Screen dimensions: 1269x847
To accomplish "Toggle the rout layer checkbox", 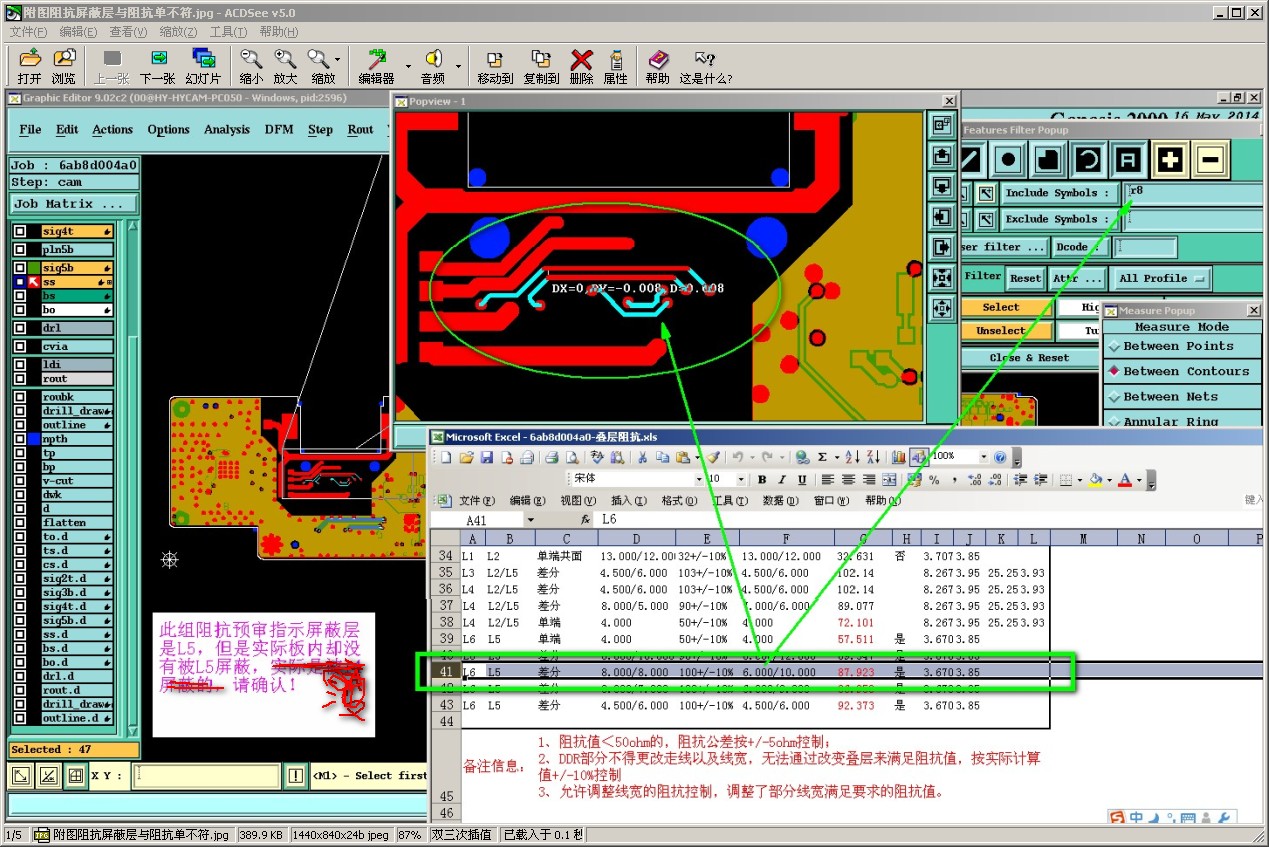I will (19, 379).
